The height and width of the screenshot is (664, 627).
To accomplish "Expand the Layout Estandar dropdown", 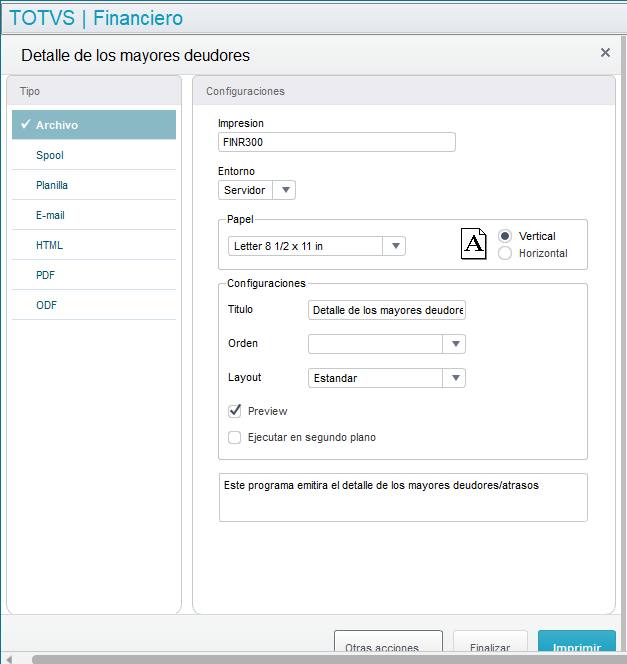I will point(387,378).
